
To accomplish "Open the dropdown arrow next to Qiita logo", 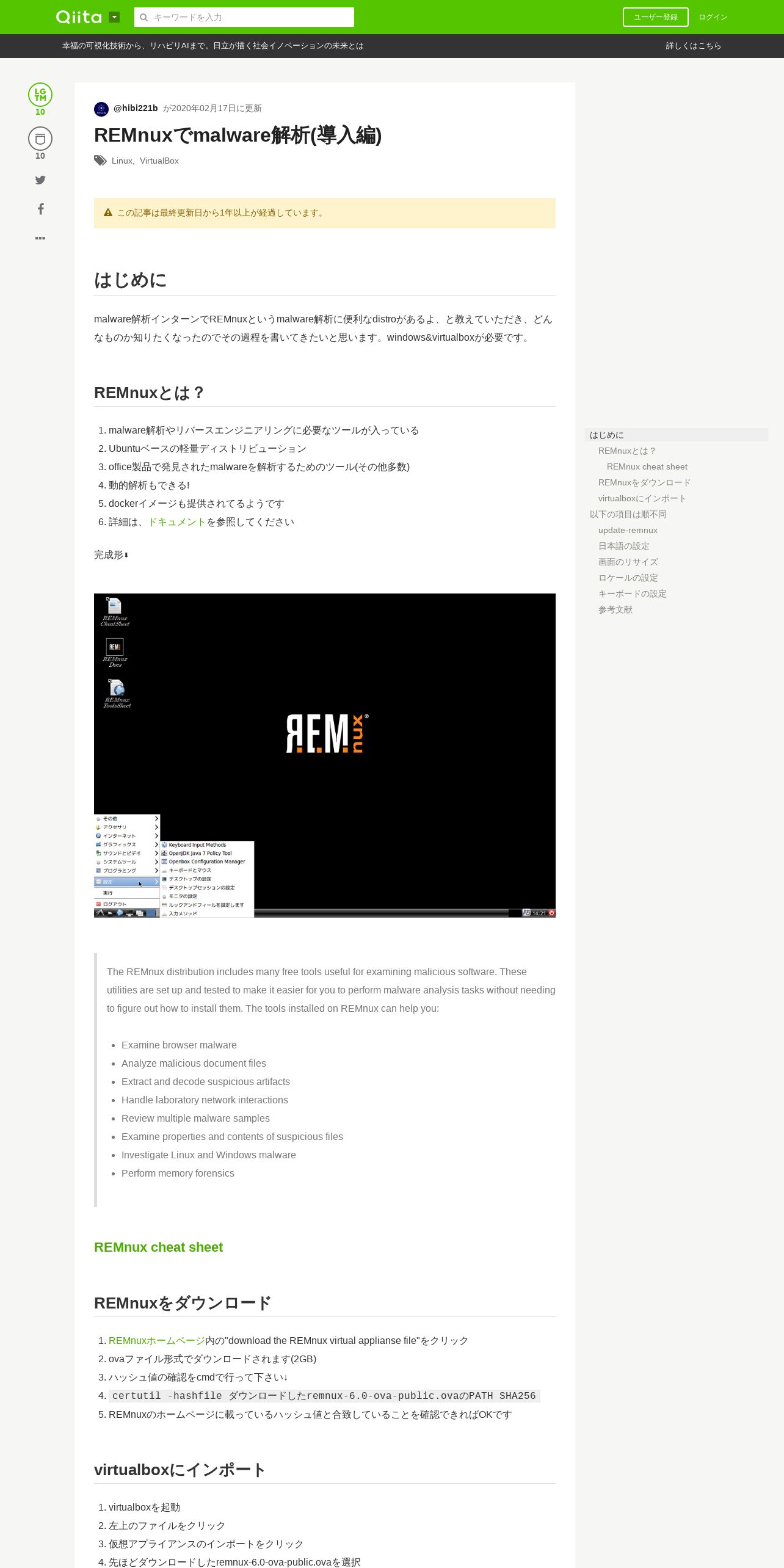I will [x=114, y=17].
